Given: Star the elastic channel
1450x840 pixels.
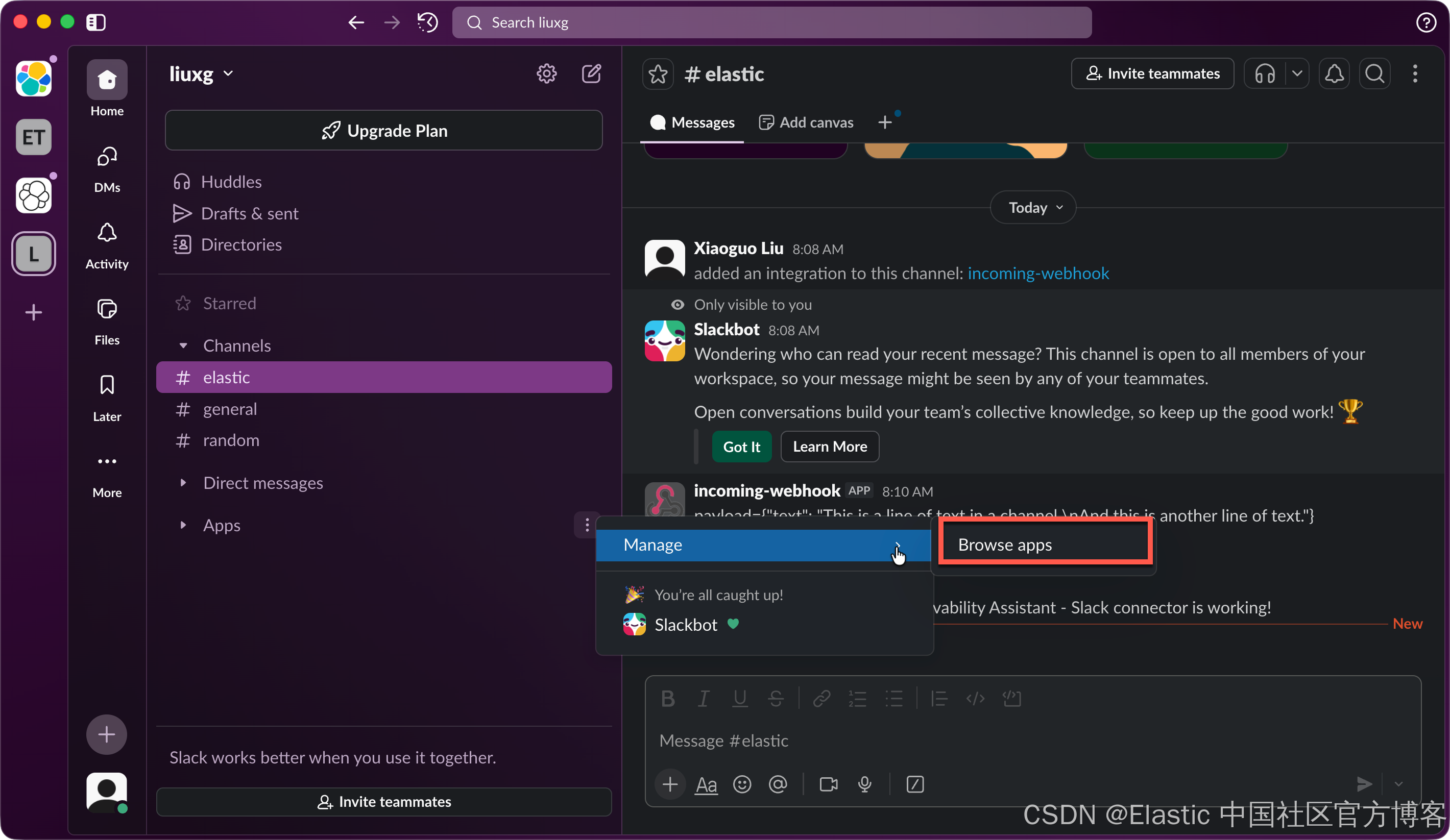Looking at the screenshot, I should tap(658, 74).
